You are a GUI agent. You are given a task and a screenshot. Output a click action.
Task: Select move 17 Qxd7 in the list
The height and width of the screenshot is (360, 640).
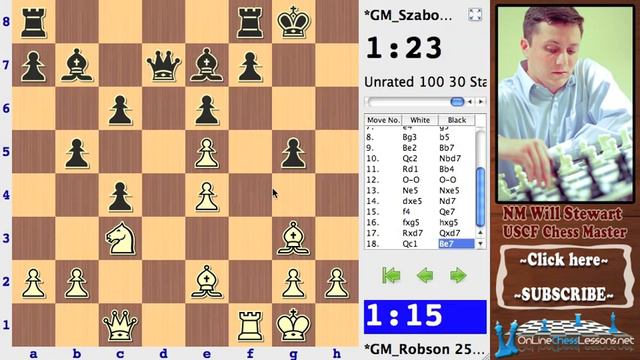[449, 233]
